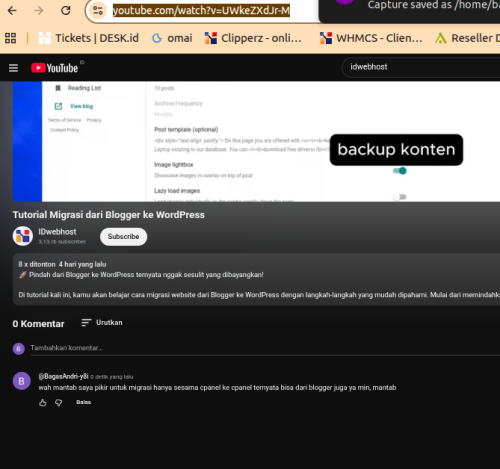Click Balas to reply to the comment
Image resolution: width=500 pixels, height=469 pixels.
pos(84,402)
